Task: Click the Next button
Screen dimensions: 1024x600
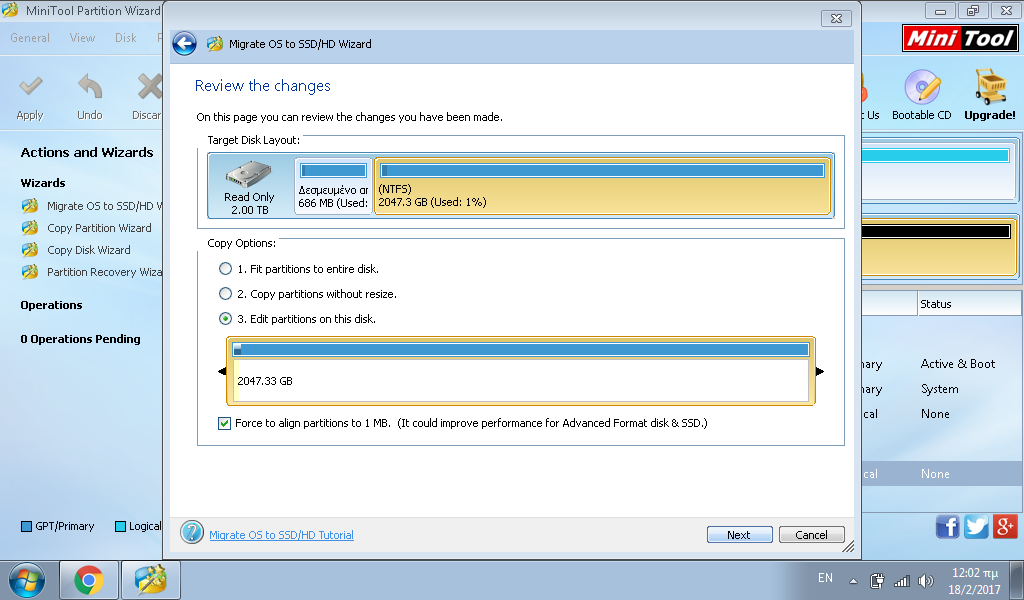Action: pyautogui.click(x=739, y=535)
